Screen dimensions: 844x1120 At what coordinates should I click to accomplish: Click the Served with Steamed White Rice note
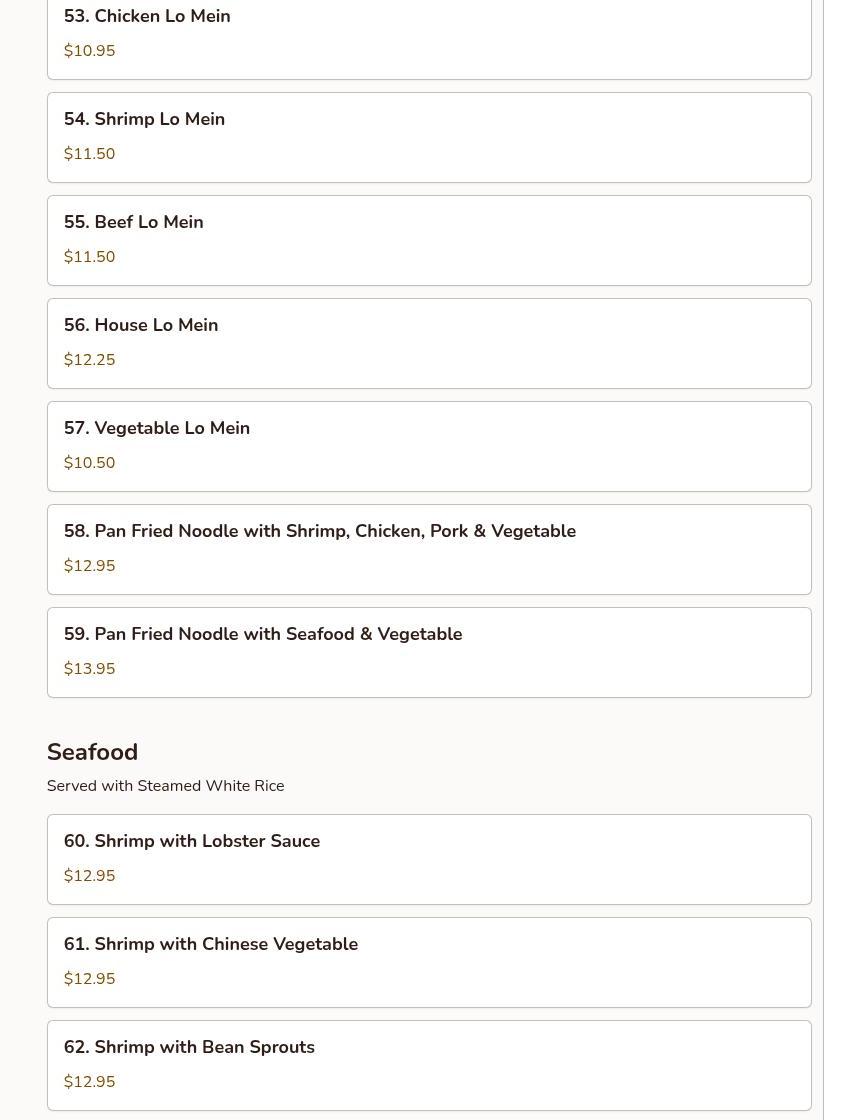point(166,786)
